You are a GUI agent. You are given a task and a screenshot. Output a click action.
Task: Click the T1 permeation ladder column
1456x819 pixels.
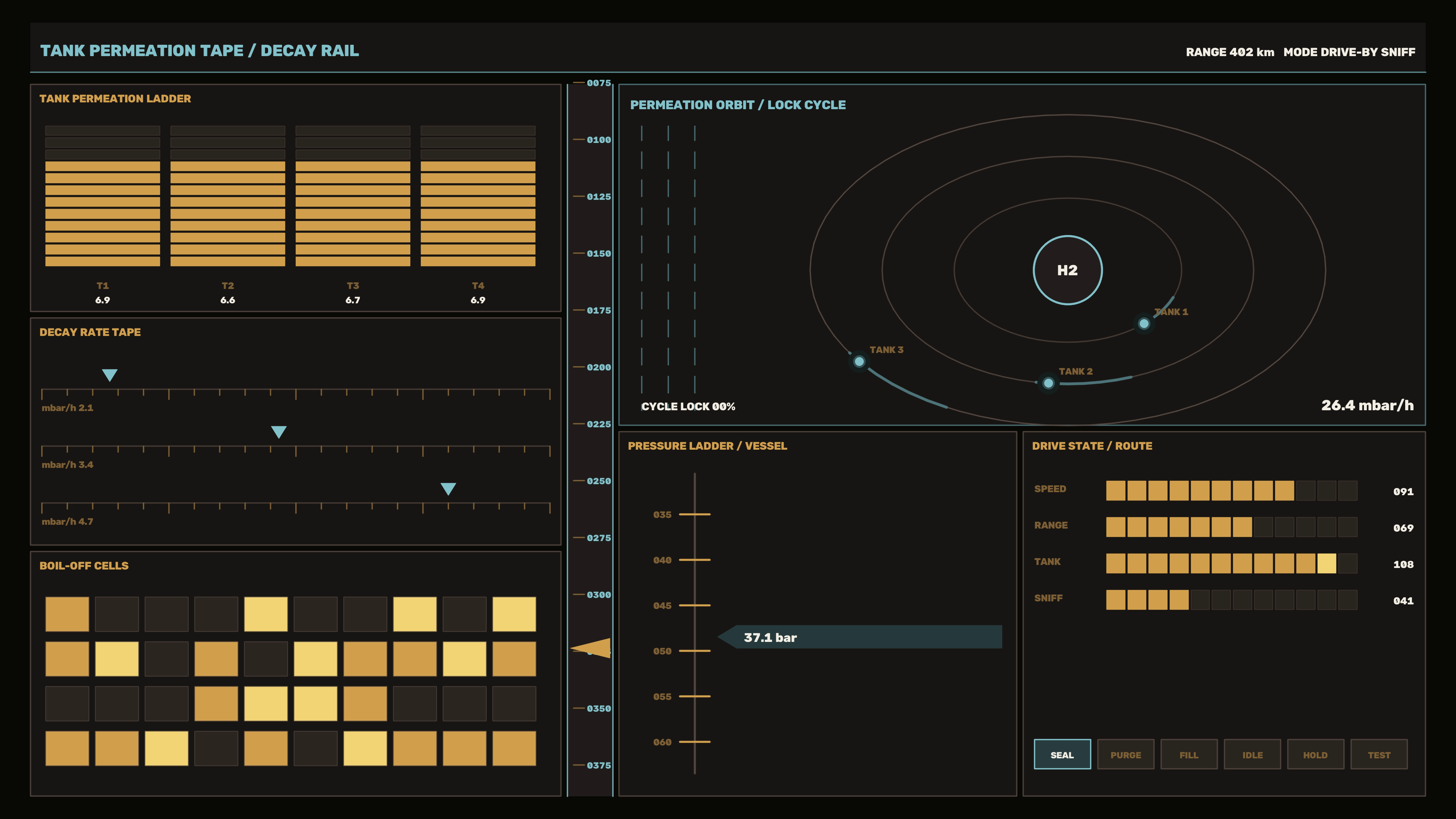coord(102,196)
